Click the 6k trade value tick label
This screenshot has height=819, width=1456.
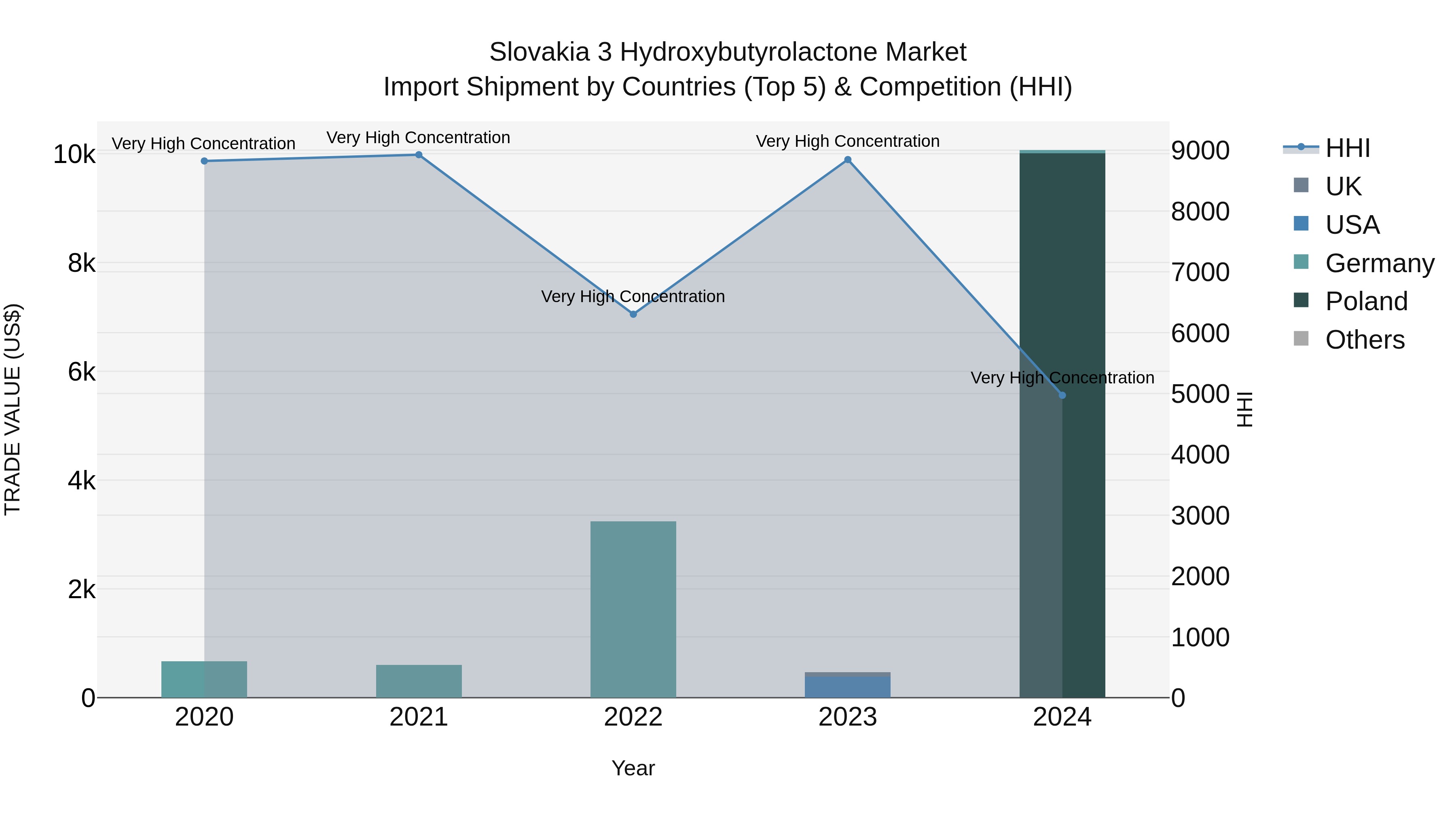click(82, 372)
